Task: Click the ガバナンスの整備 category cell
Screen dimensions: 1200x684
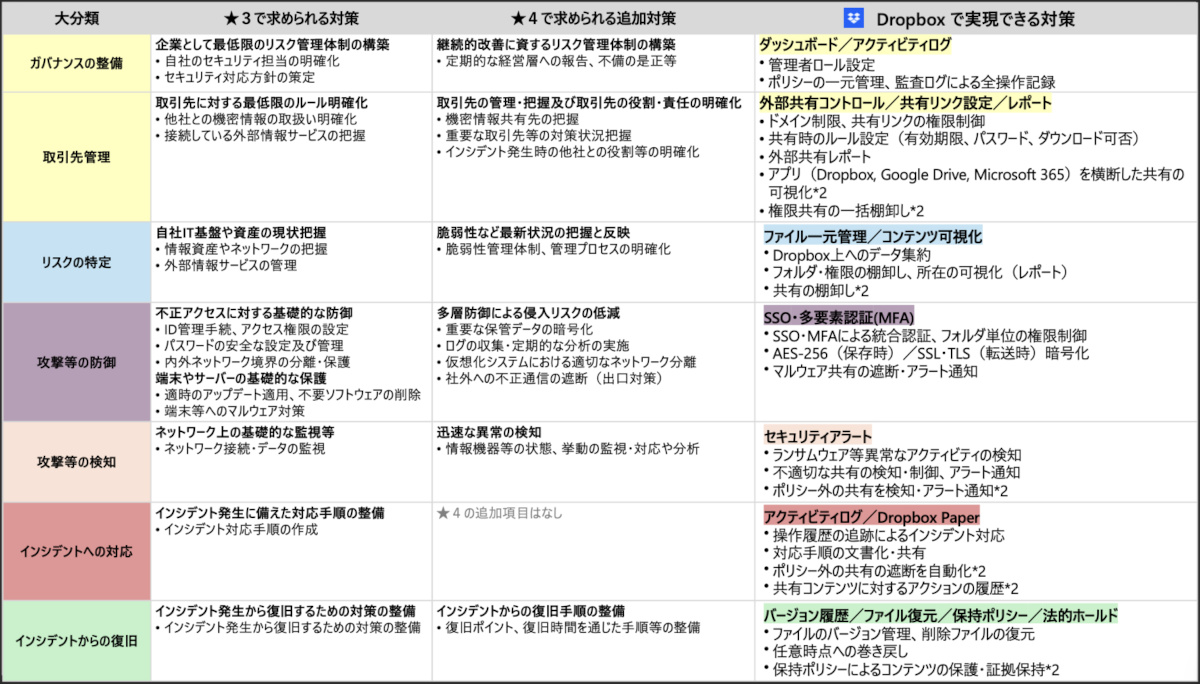Action: point(76,64)
